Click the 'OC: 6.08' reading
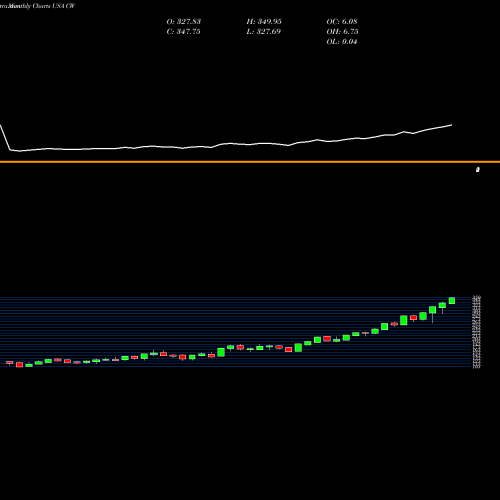 [x=342, y=22]
